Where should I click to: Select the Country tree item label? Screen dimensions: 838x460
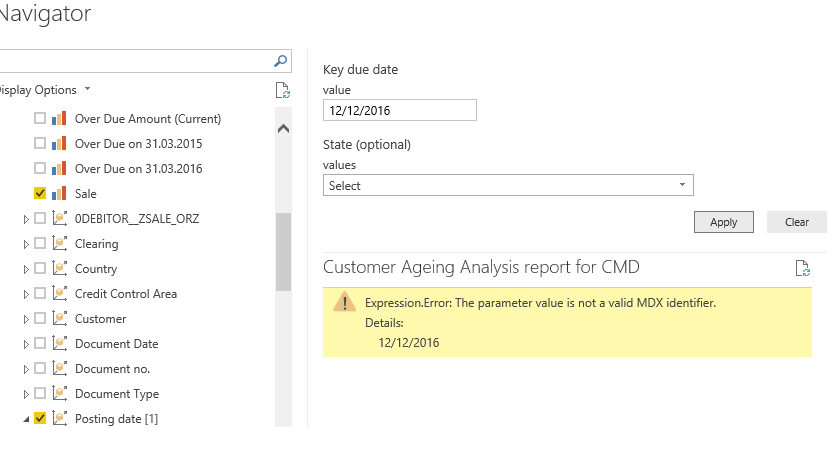tap(96, 269)
